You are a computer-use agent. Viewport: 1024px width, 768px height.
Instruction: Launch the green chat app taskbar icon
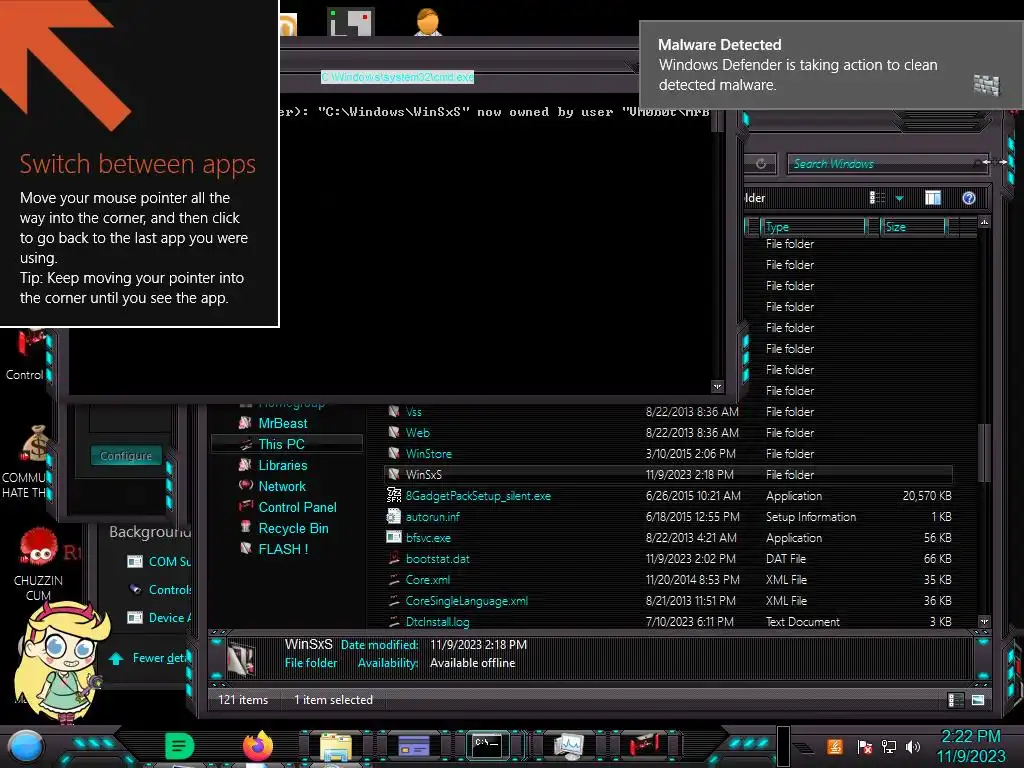click(179, 746)
